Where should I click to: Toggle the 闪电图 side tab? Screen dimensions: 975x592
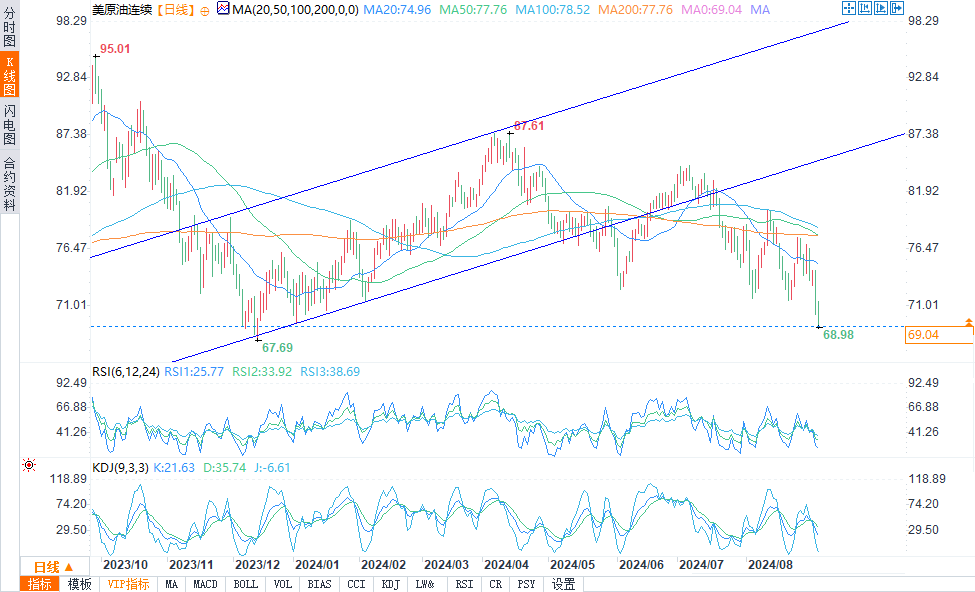coord(9,124)
